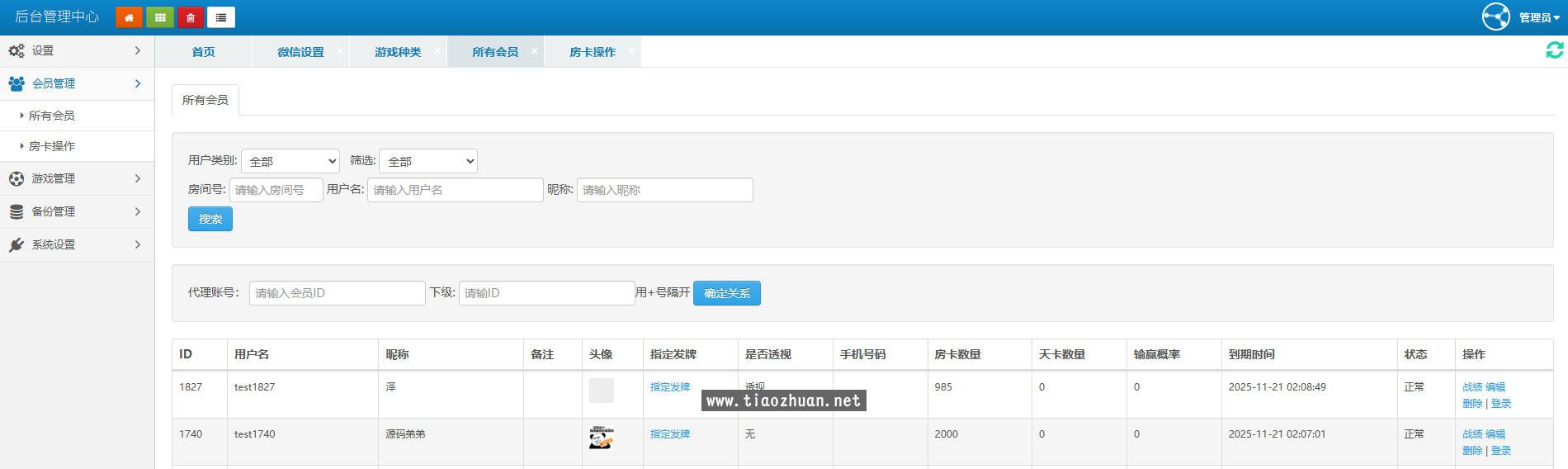The height and width of the screenshot is (469, 1568).
Task: Click the green refresh icon
Action: [1554, 50]
